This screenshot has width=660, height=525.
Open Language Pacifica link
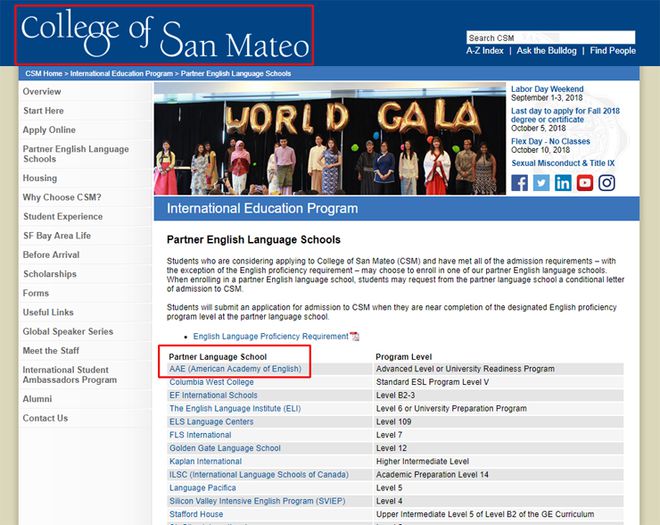[202, 488]
